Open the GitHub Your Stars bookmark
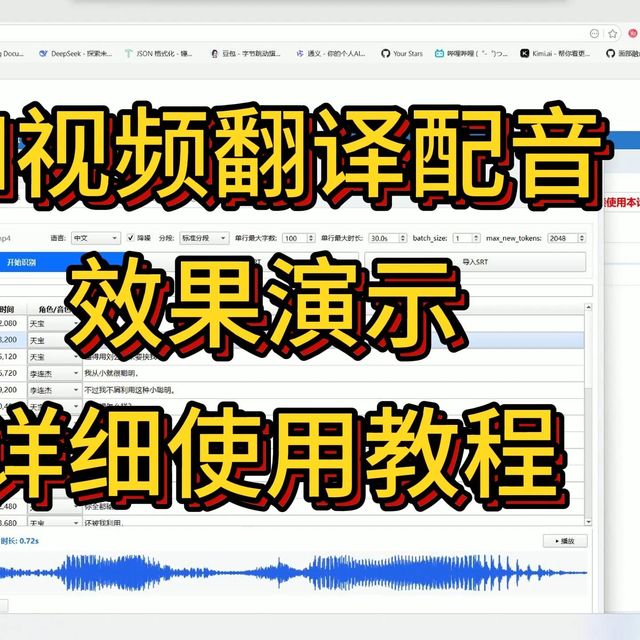Screen dimensions: 640x640 [x=402, y=53]
